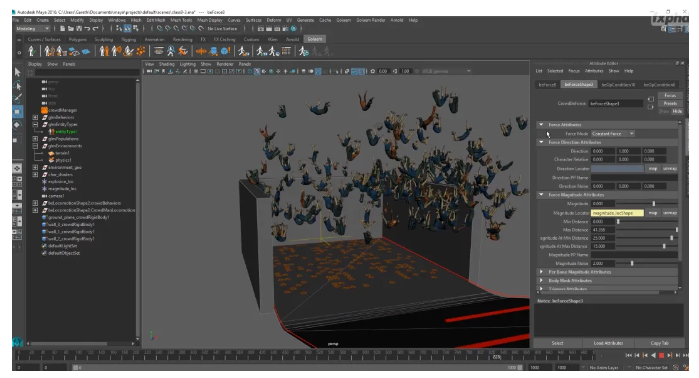The image size is (699, 378).
Task: Click map button beside Direction Locator
Action: point(653,168)
